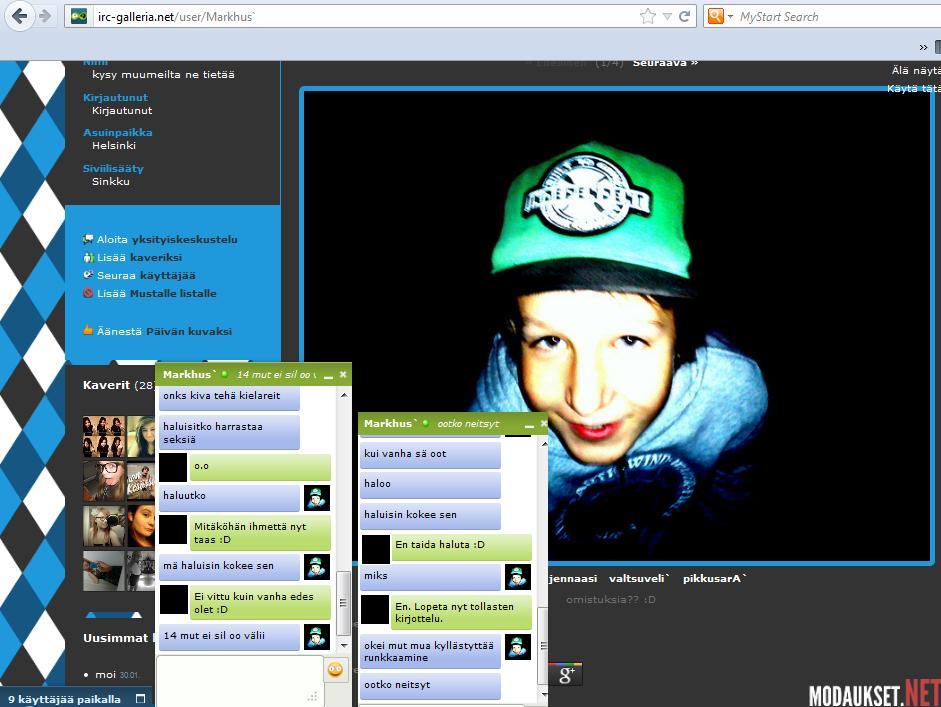Click the 'moi' latest comment entry
Screen dimensions: 941x707
coord(106,675)
